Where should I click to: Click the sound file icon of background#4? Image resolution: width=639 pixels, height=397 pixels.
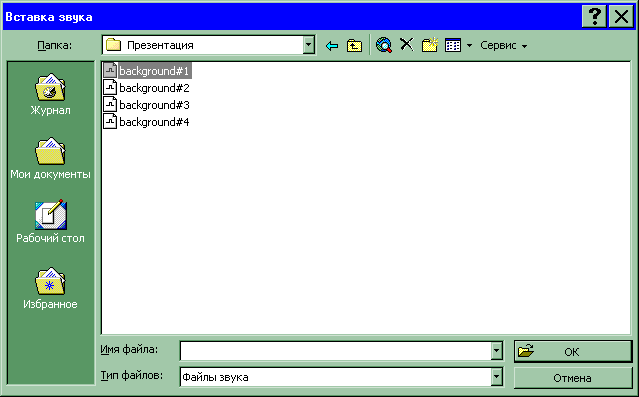coord(110,121)
